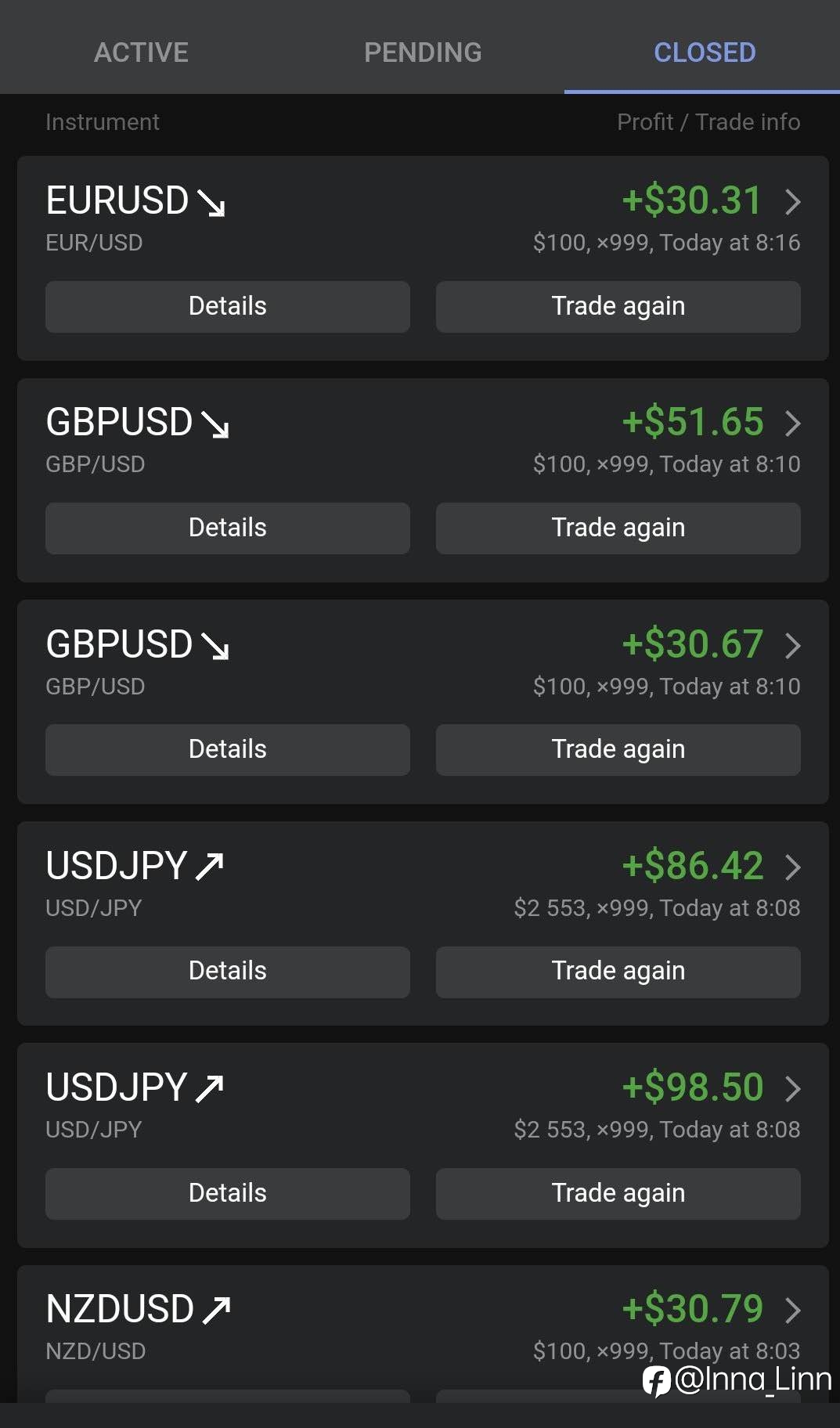Expand the GBPUSD +$30.67 trade chevron
The width and height of the screenshot is (840, 1428).
[793, 645]
